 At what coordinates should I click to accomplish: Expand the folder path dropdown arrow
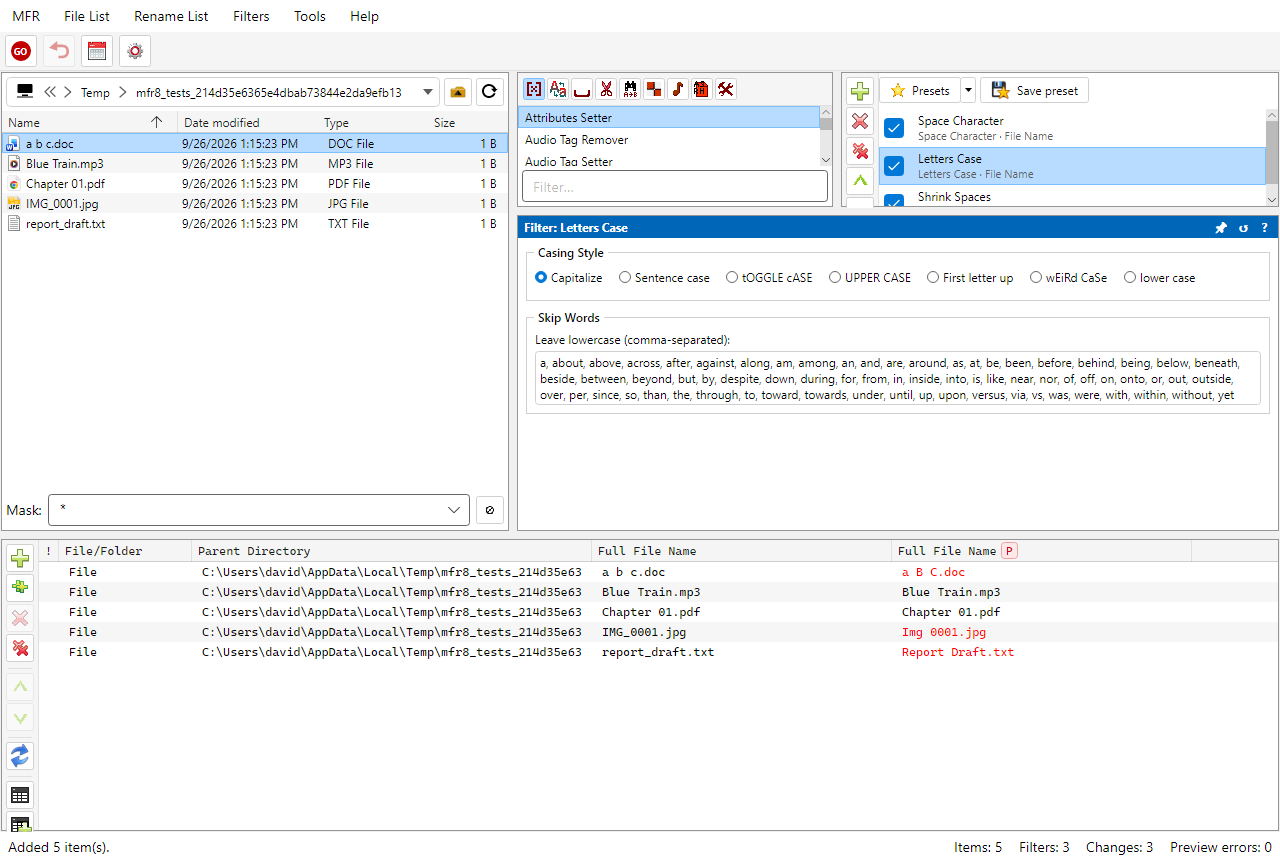(x=428, y=92)
